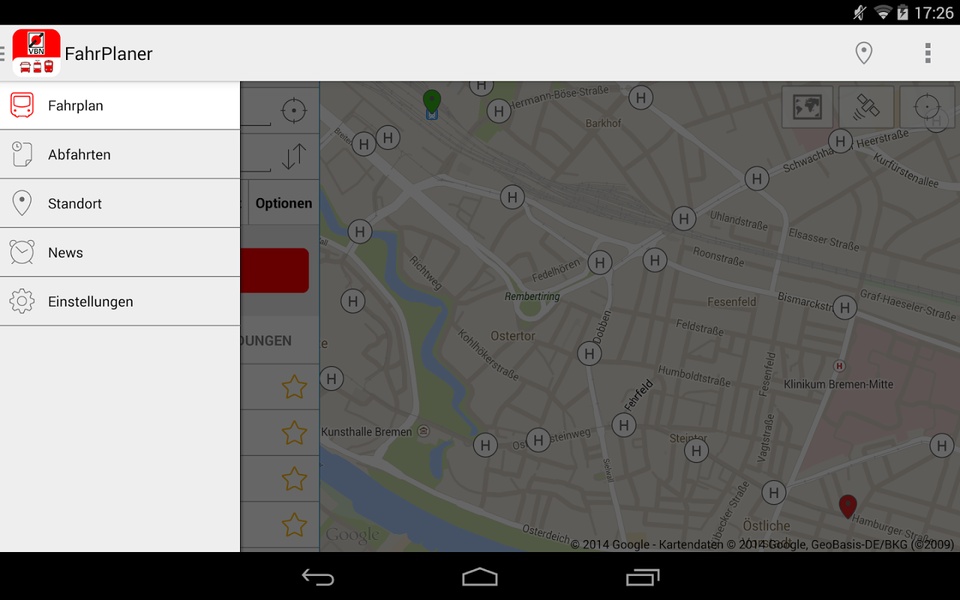
Task: Open the News drawer item
Action: click(x=120, y=252)
